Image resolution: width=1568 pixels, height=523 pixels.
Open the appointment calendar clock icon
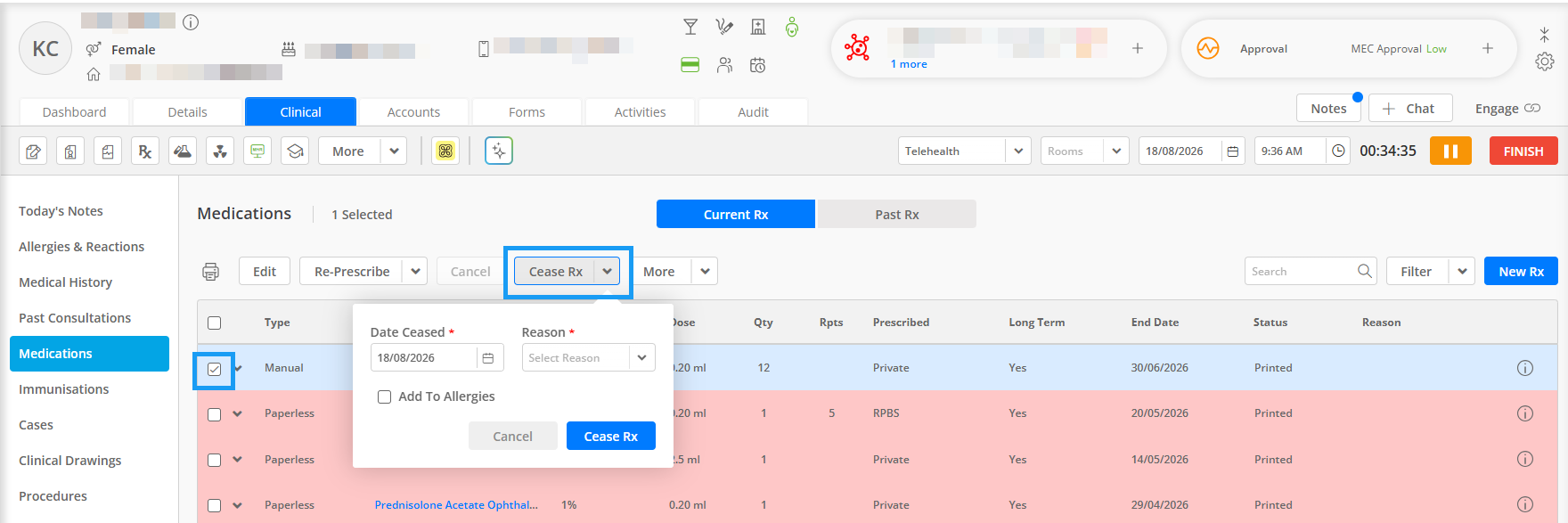pos(758,65)
